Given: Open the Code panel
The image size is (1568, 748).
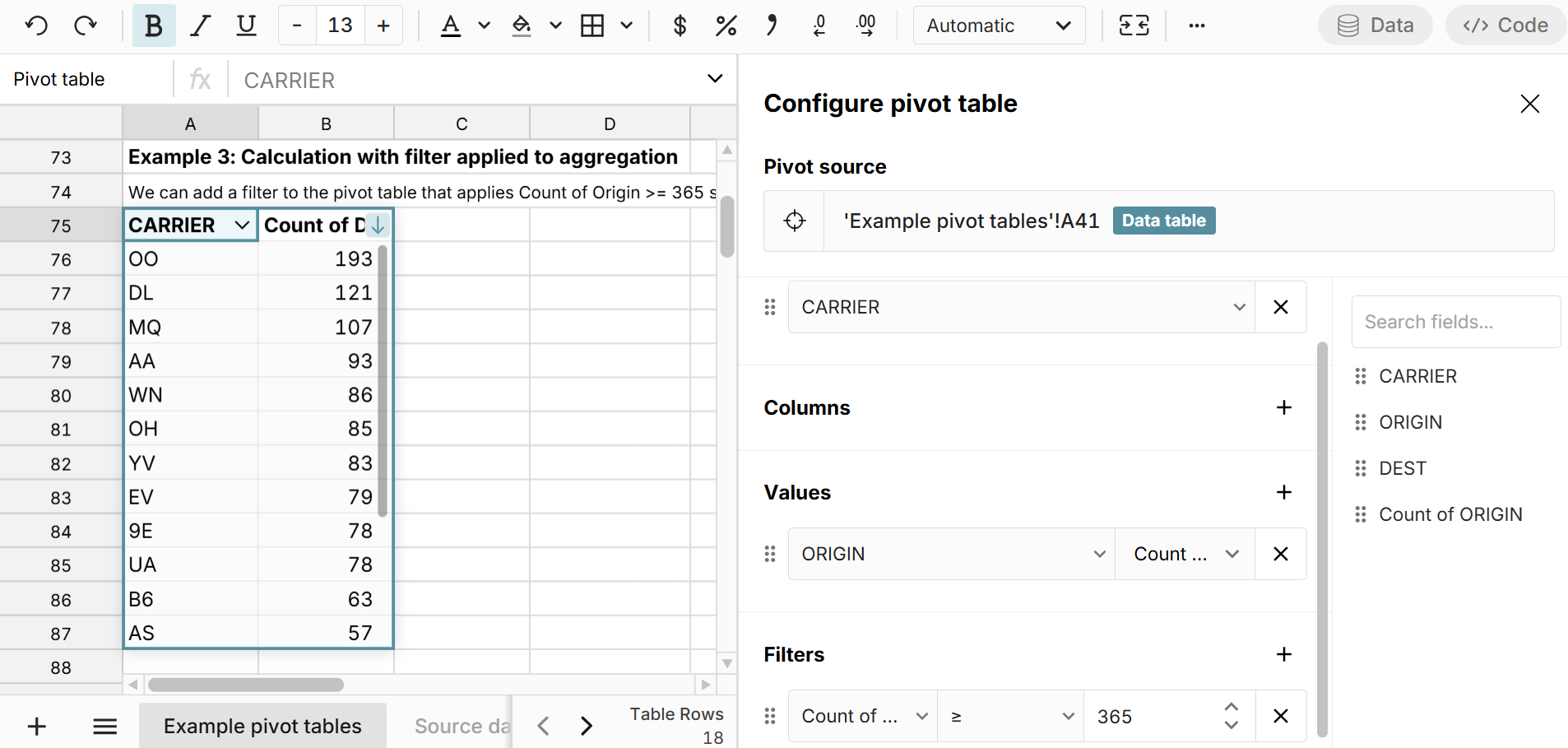Looking at the screenshot, I should (x=1505, y=25).
